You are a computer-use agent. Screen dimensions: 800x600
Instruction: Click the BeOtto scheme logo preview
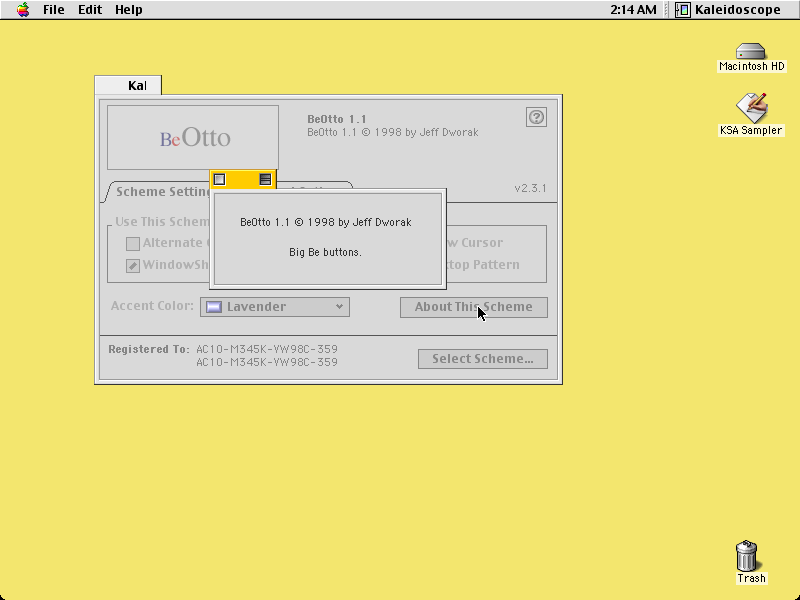pyautogui.click(x=193, y=137)
